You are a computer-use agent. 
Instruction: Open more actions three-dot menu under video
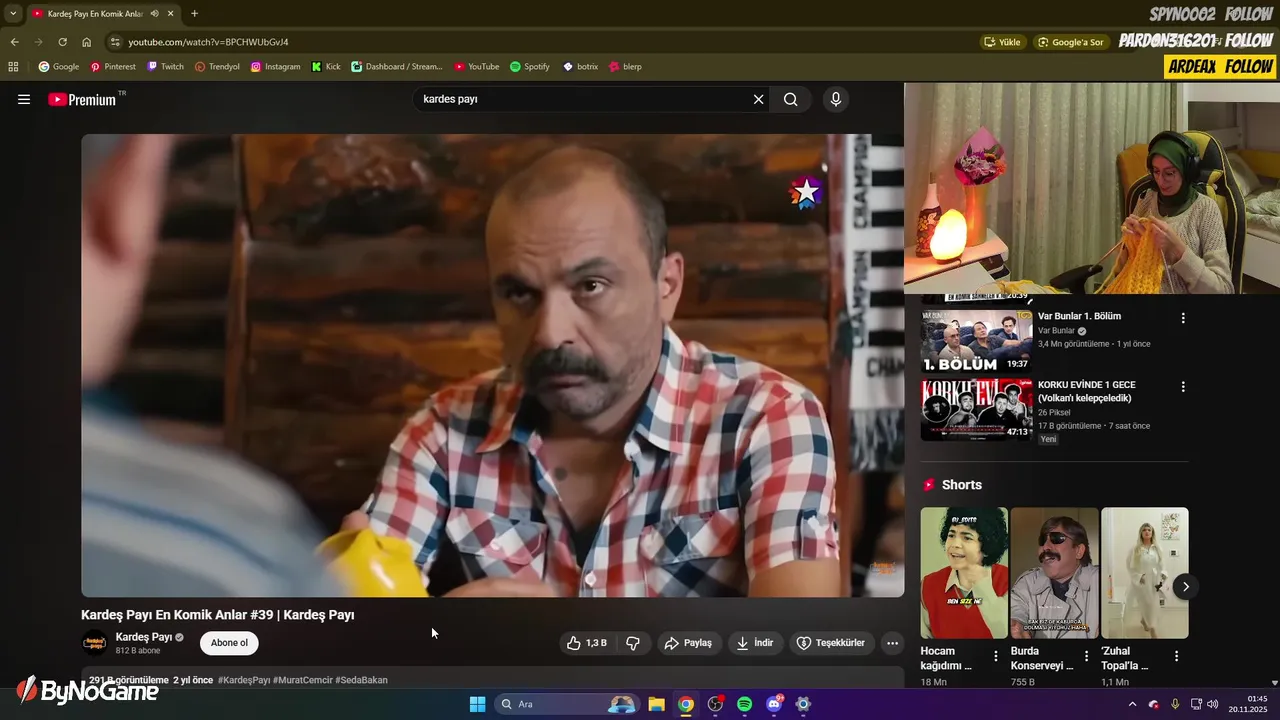892,643
